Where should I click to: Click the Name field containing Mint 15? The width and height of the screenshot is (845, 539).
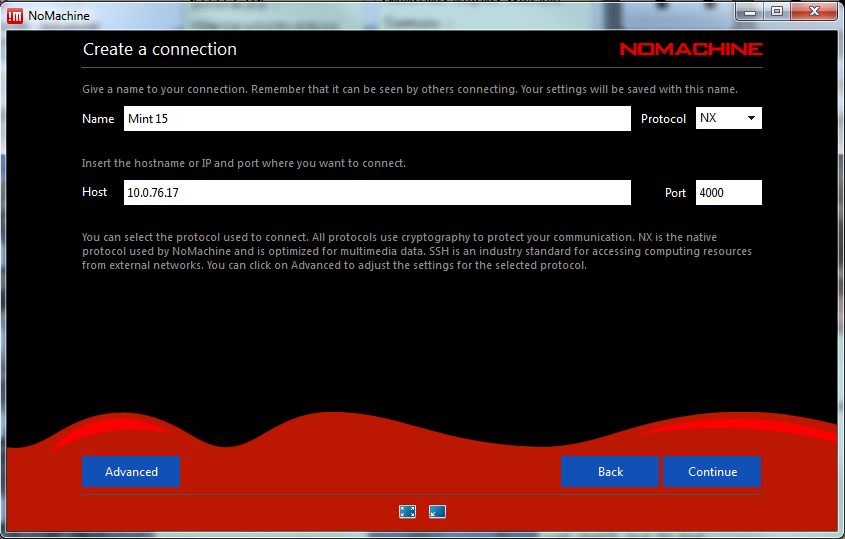tap(377, 119)
